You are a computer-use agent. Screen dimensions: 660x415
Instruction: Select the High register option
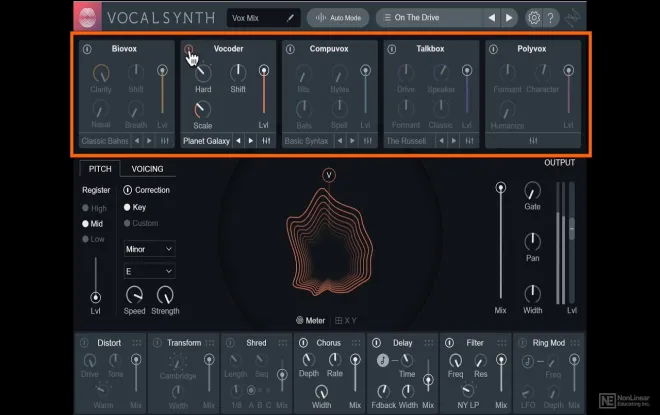pyautogui.click(x=95, y=208)
